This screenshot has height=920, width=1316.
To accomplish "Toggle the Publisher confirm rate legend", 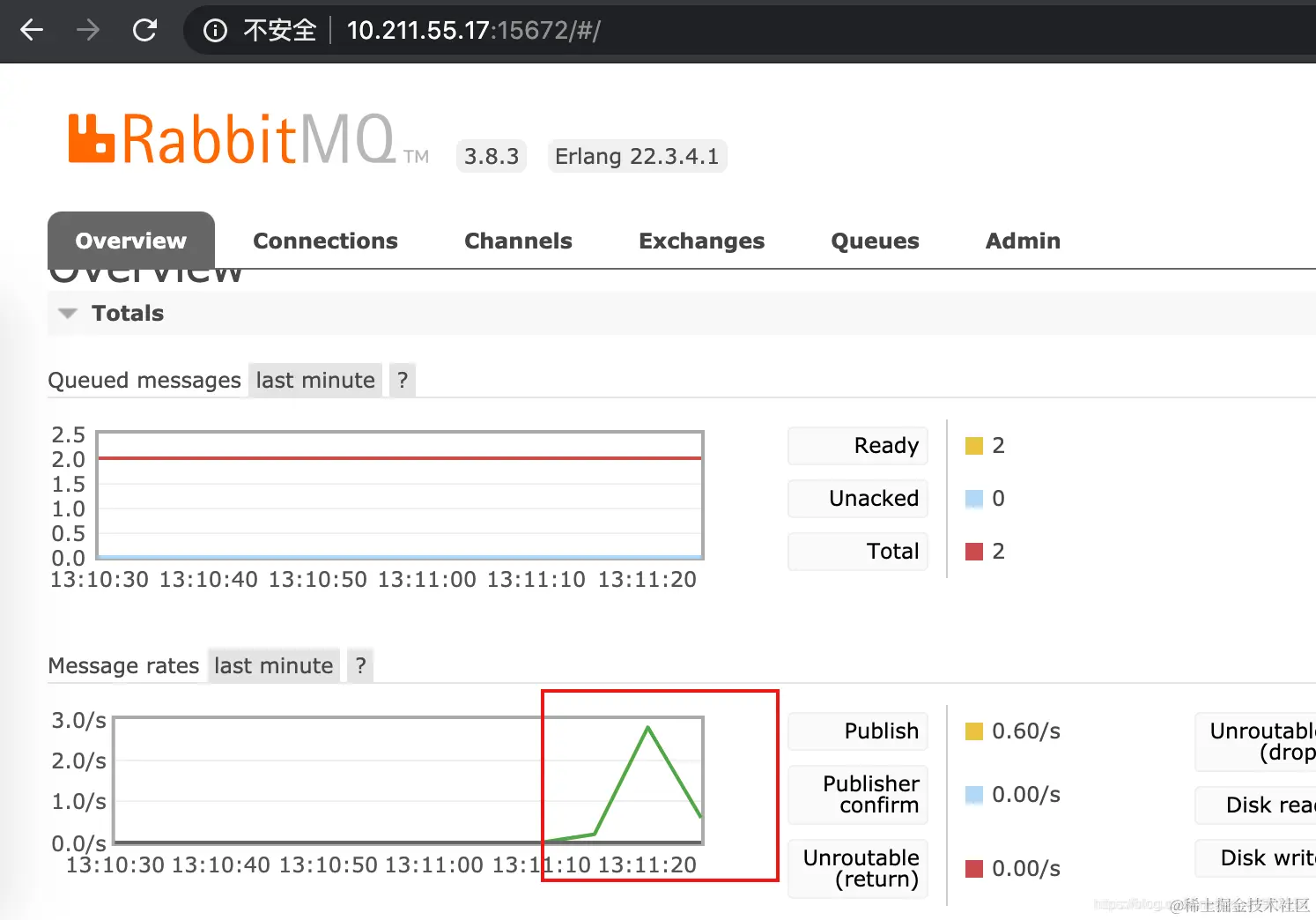I will (858, 794).
